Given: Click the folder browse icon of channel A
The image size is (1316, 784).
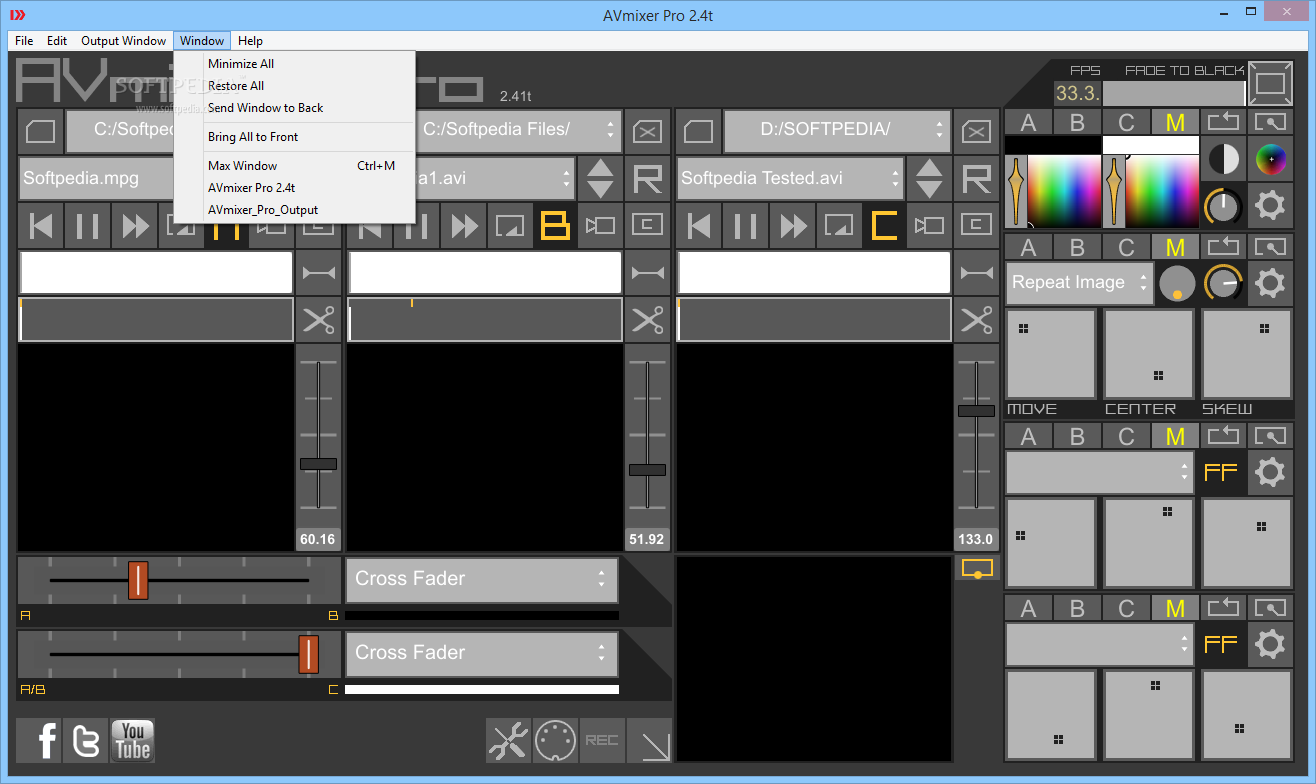Looking at the screenshot, I should pyautogui.click(x=40, y=132).
